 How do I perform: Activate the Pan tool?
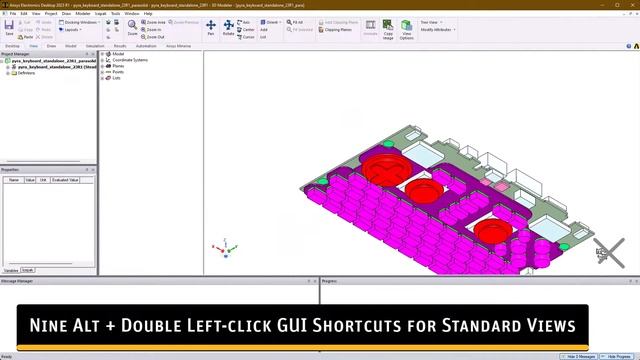click(211, 28)
